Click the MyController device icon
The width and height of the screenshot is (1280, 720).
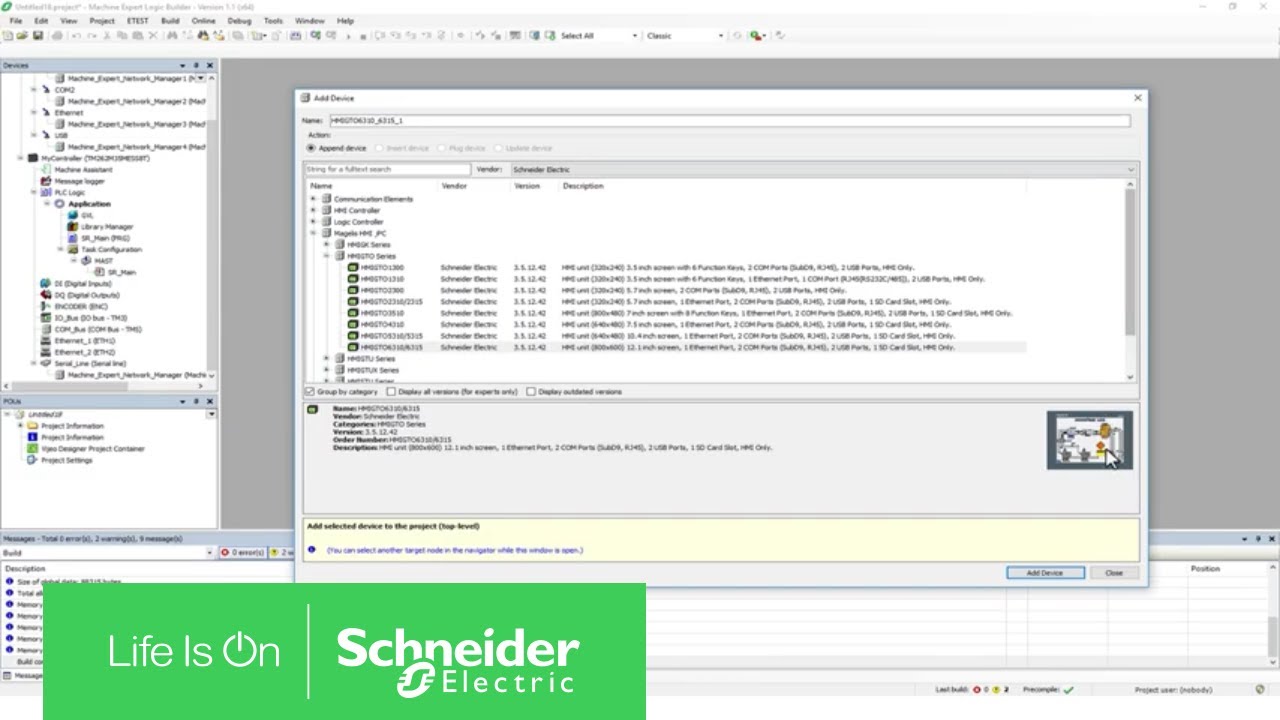tap(33, 158)
